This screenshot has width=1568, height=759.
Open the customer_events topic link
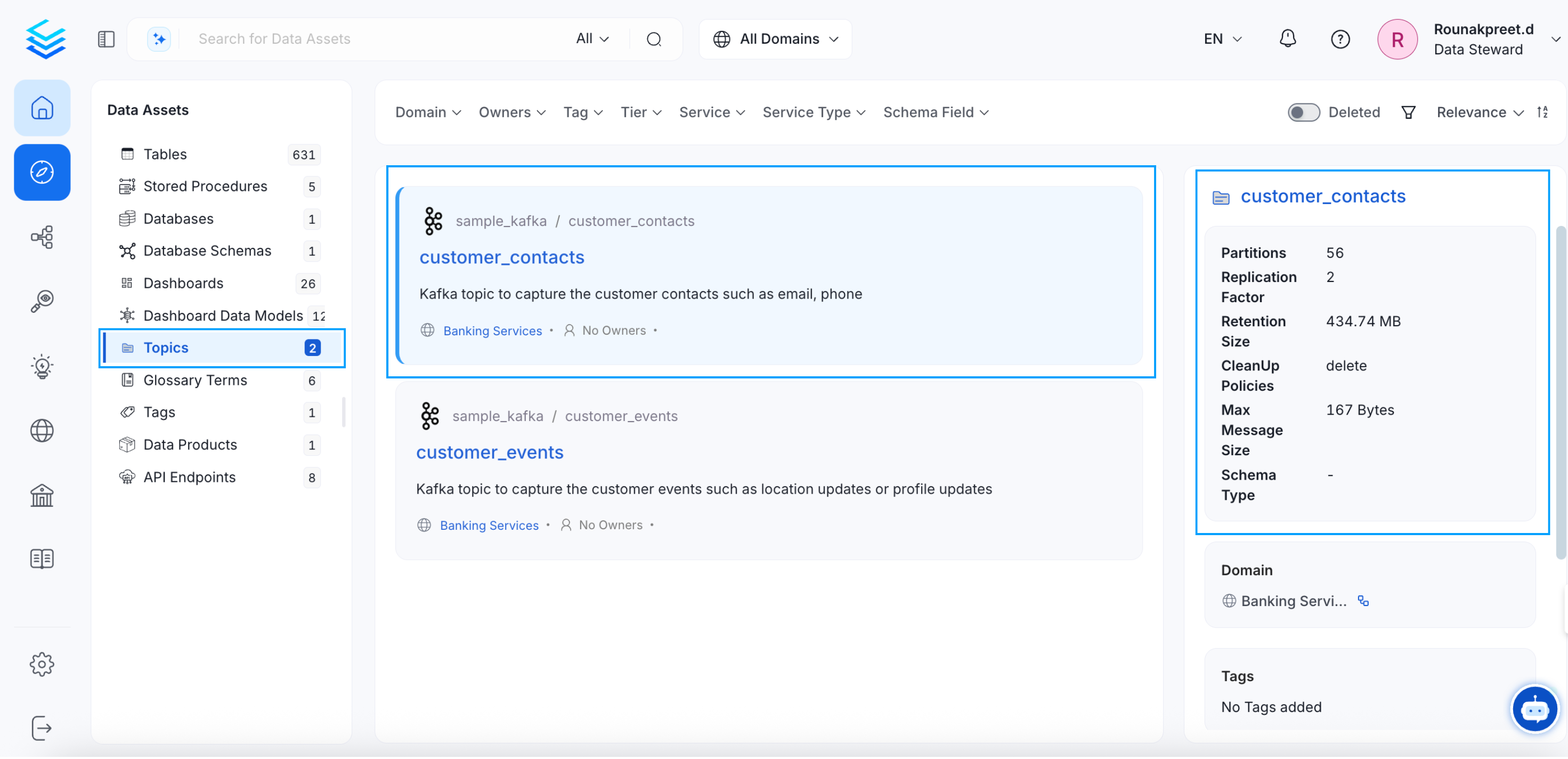point(490,452)
